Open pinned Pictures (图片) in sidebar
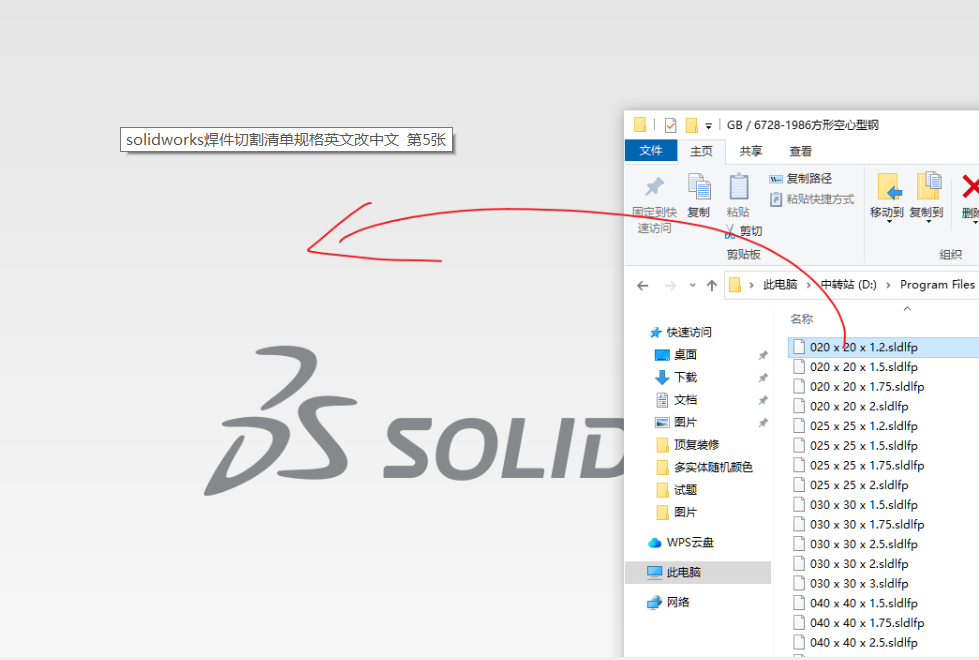The height and width of the screenshot is (660, 979). point(685,422)
